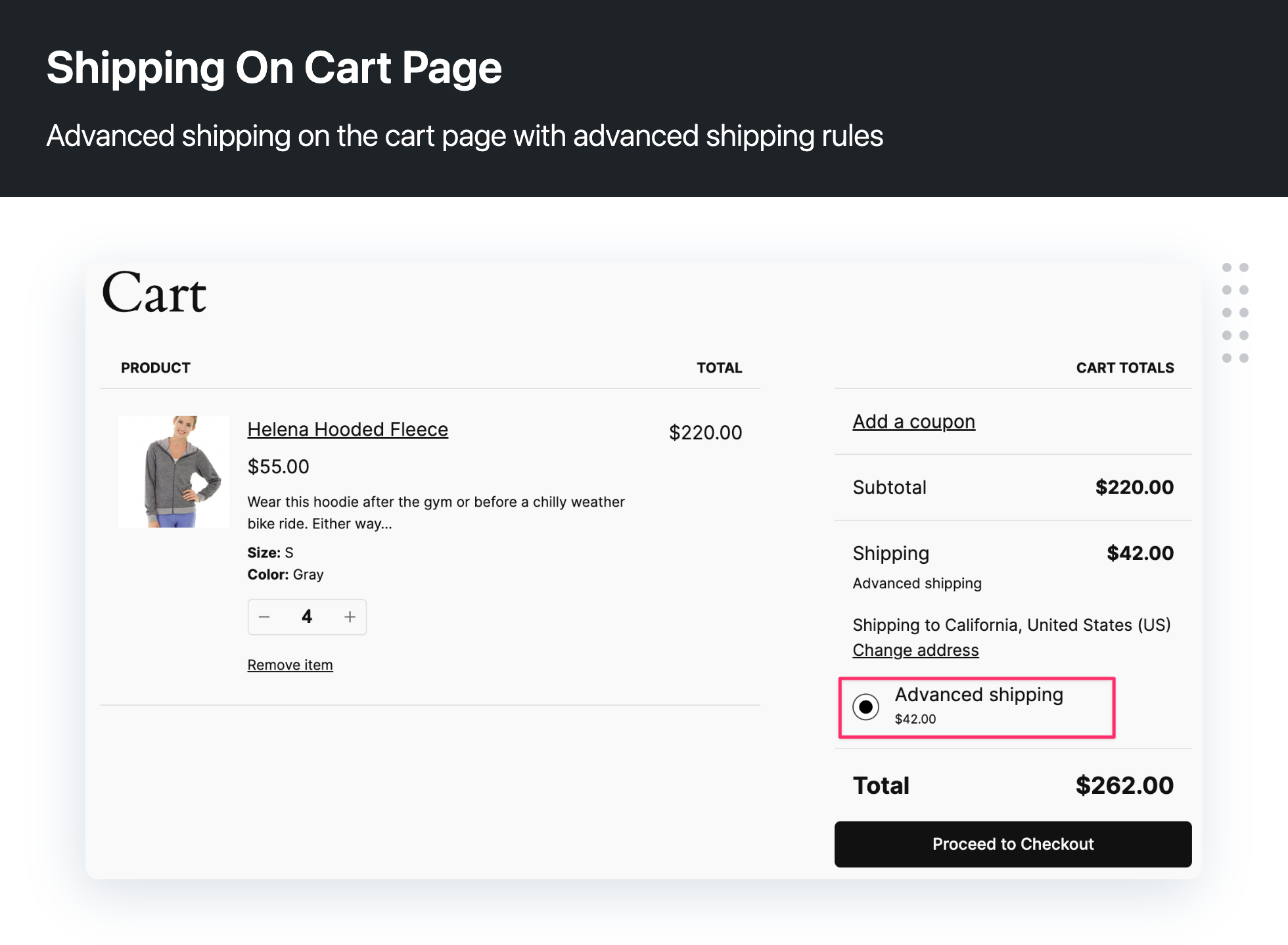Screen dimensions: 1288x945
Task: Select the Advanced shipping $42.00 radio button
Action: point(867,707)
